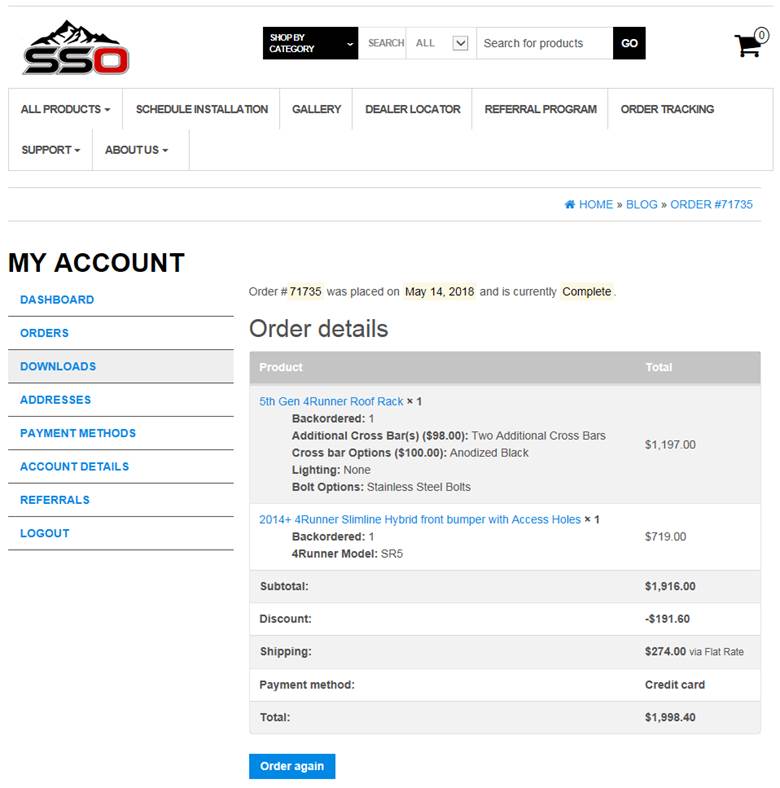Screen dimensions: 780x788
Task: Select Two Additional Cross Bars text
Action: click(x=538, y=436)
